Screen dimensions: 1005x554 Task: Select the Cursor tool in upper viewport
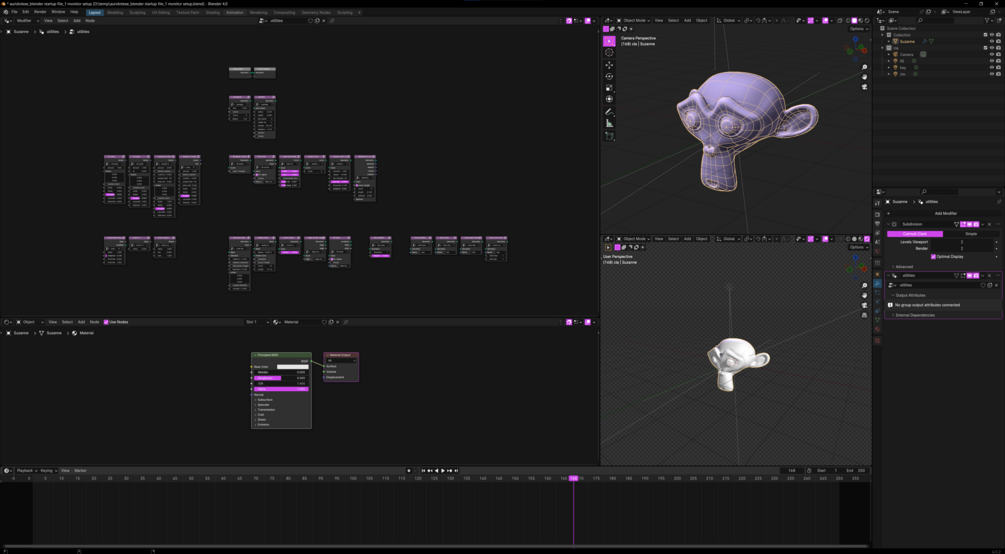[609, 53]
